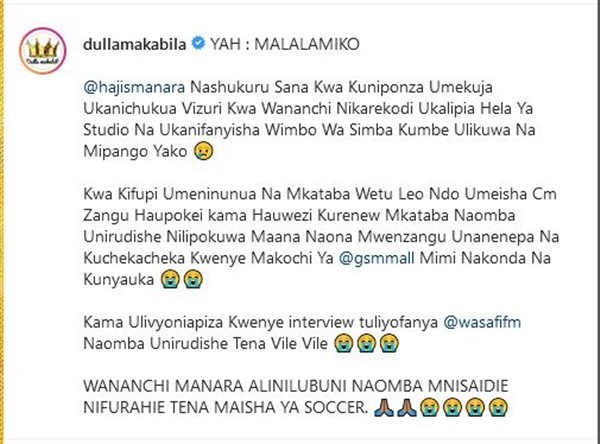This screenshot has width=600, height=444.
Task: Click first crying emoji after Kunyauka
Action: point(170,279)
